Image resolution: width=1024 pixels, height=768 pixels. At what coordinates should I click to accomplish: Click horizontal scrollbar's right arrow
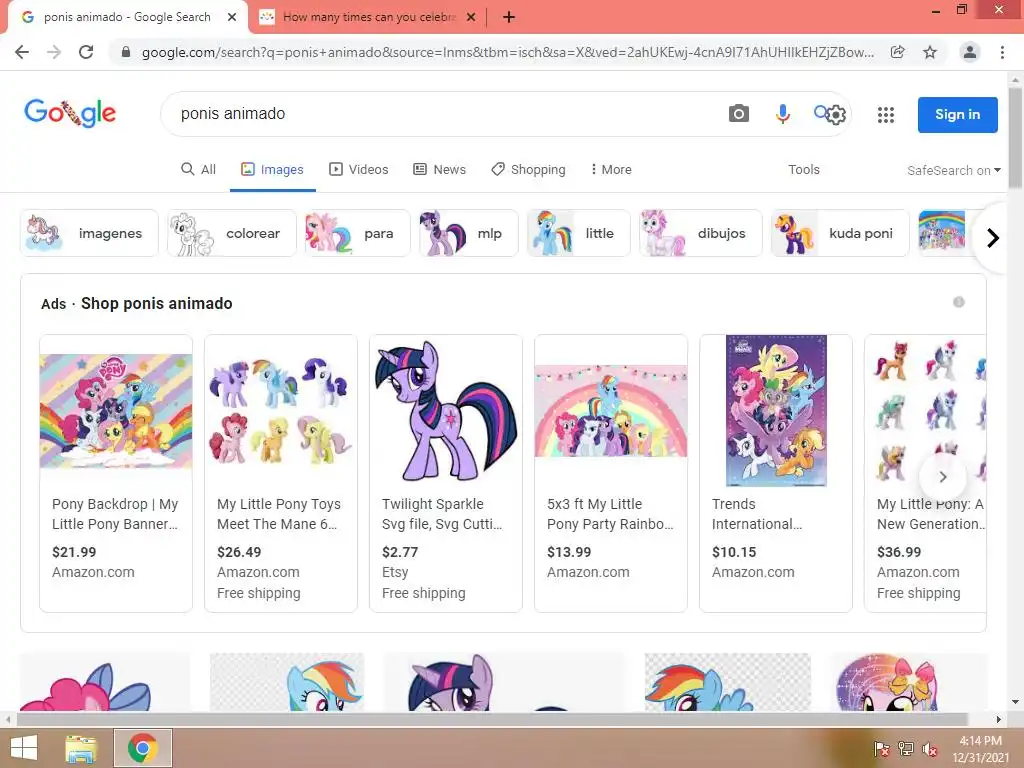pyautogui.click(x=999, y=719)
